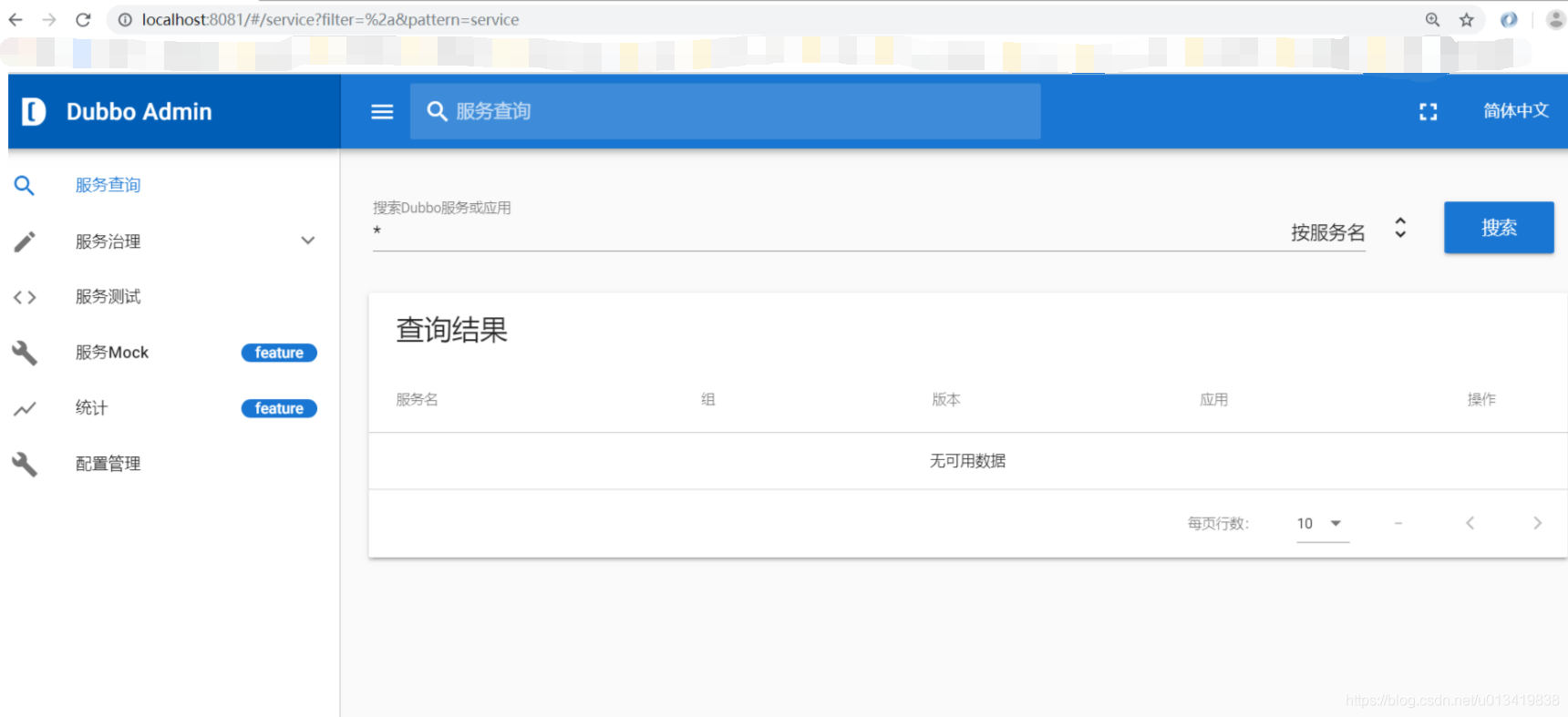Screen dimensions: 1568x717
Task: Toggle the hamburger navigation drawer icon
Action: click(x=382, y=111)
